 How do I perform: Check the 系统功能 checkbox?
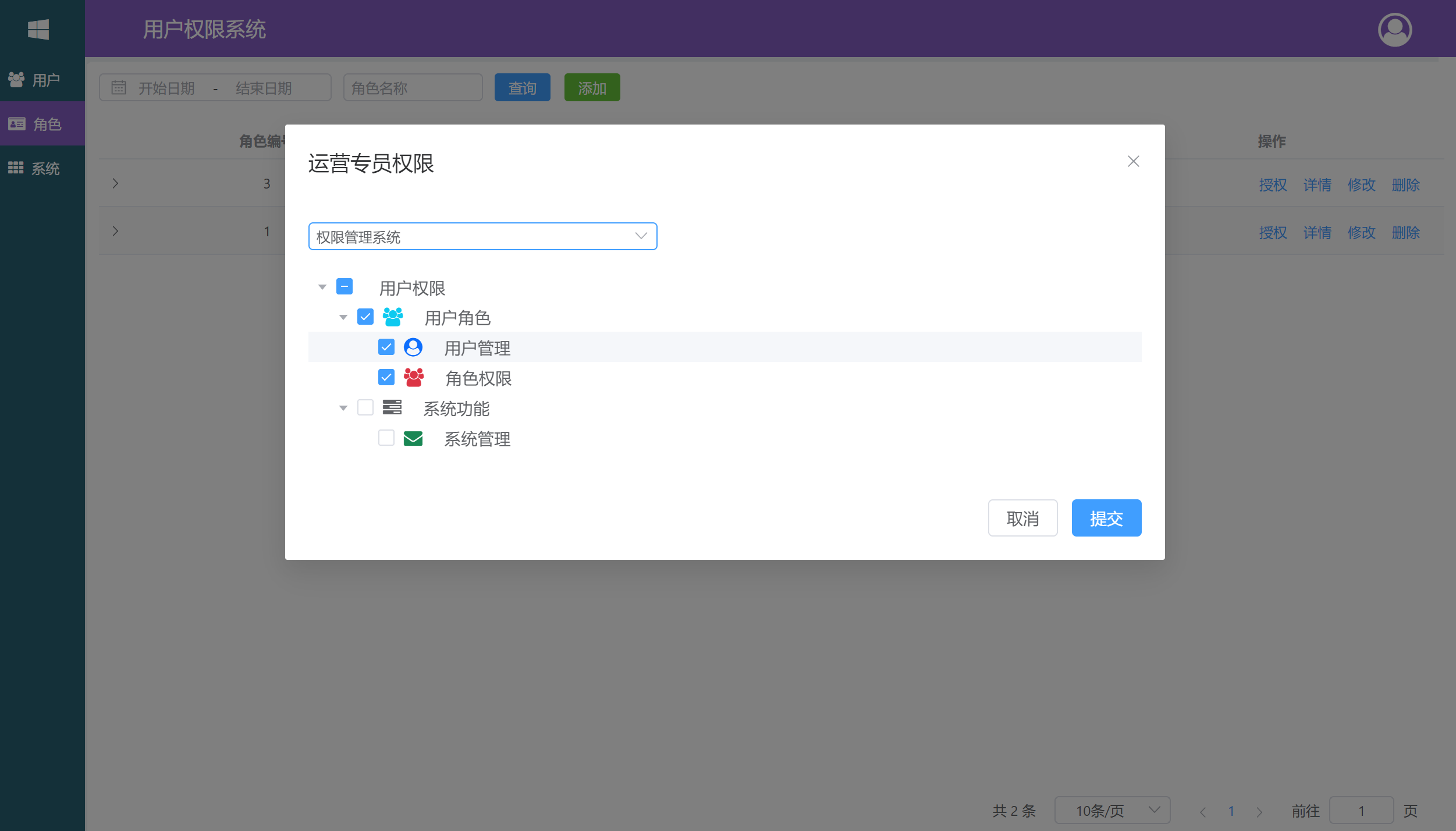[365, 408]
